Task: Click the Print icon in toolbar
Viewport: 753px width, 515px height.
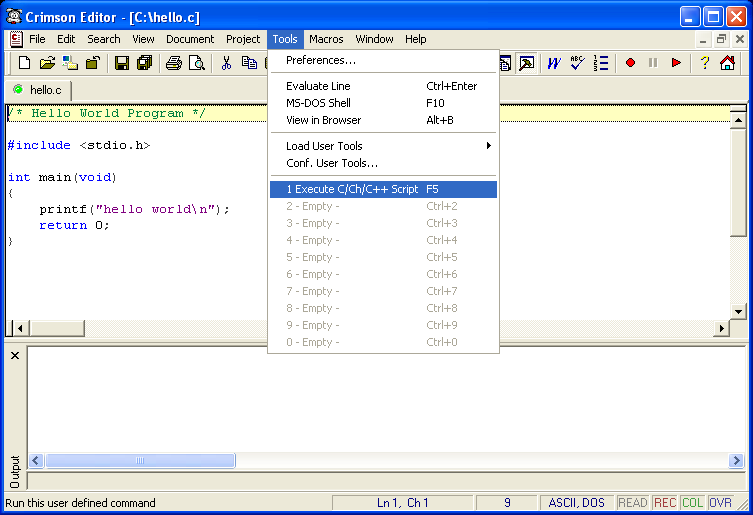Action: [x=174, y=63]
